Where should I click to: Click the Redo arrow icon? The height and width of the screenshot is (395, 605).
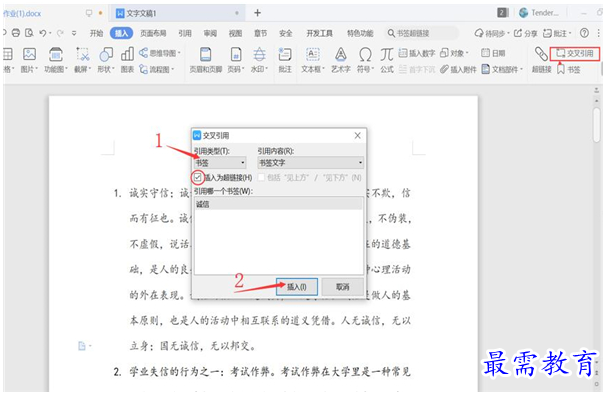point(60,33)
